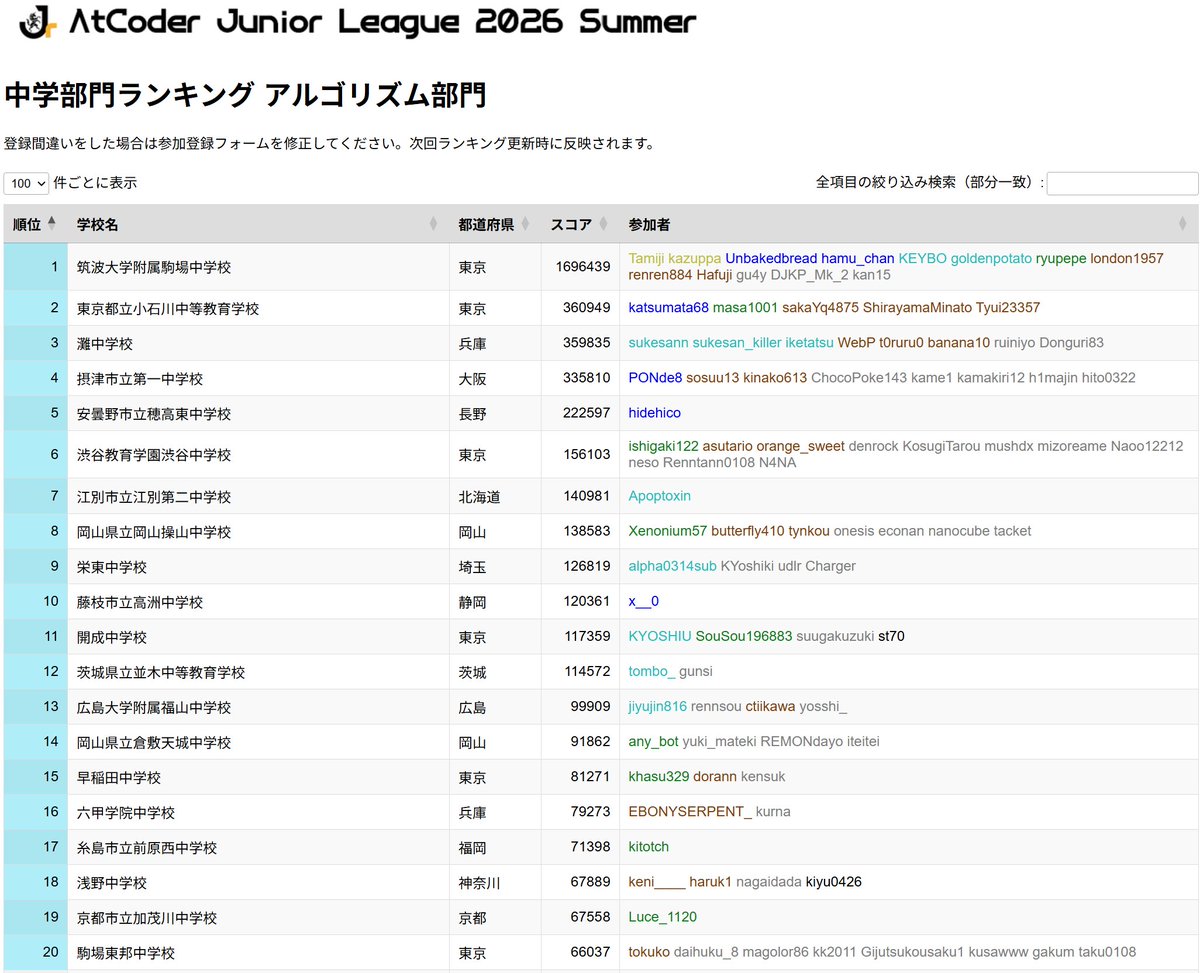1200x973 pixels.
Task: Open the 100 entries-per-page dropdown
Action: point(26,183)
